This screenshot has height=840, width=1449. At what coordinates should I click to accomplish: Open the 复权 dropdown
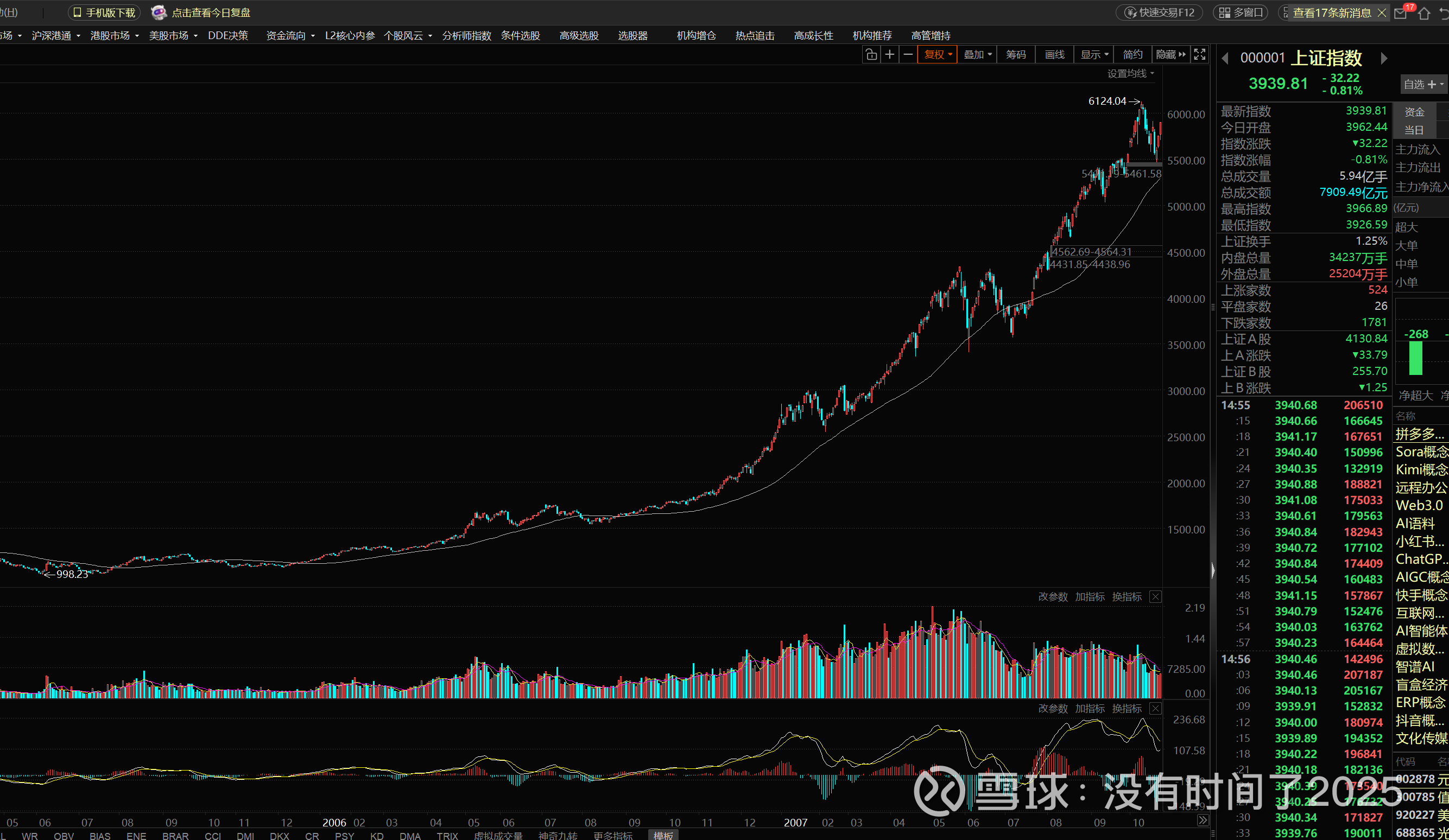[938, 55]
